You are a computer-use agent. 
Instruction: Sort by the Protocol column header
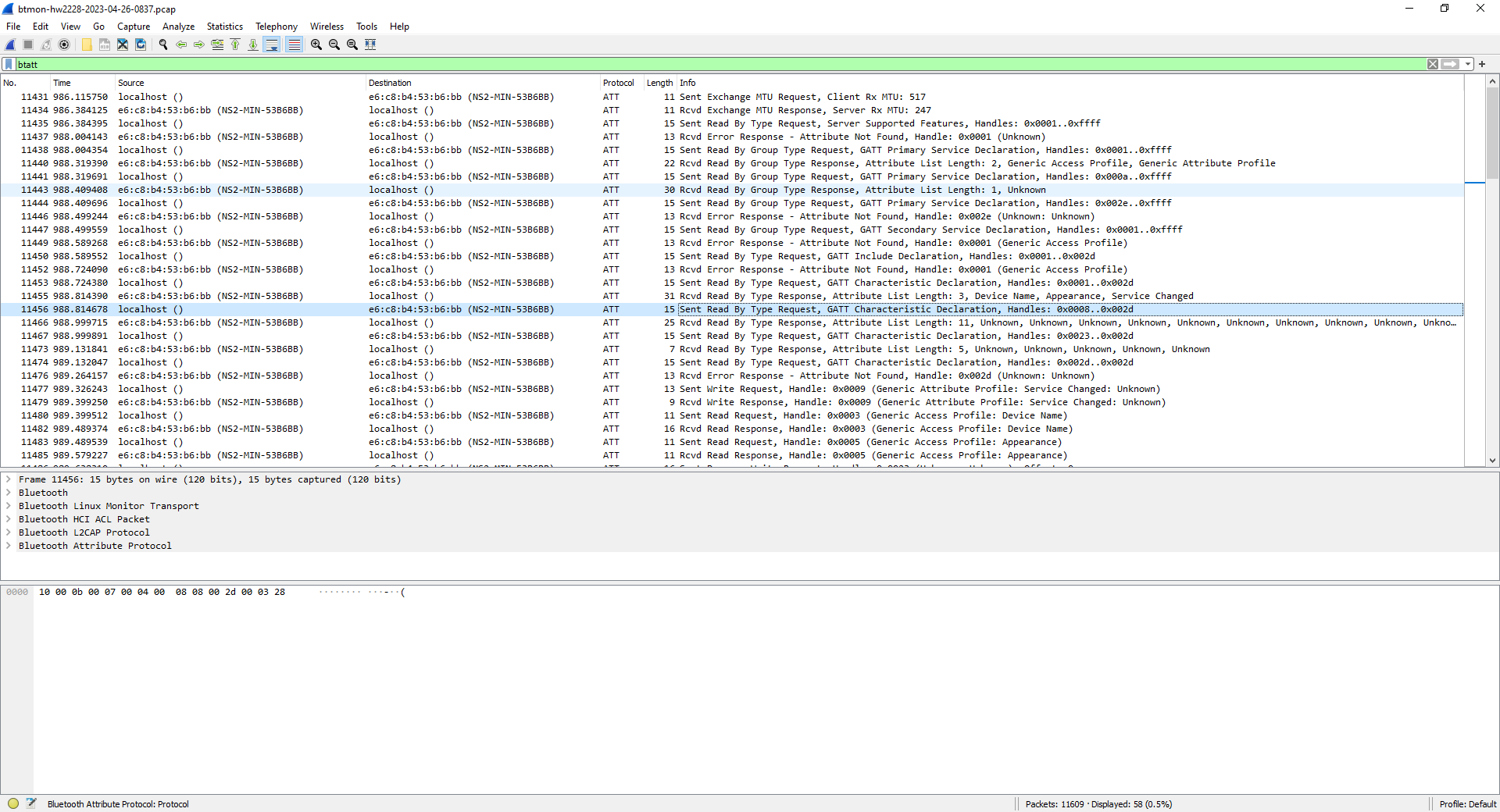(620, 83)
